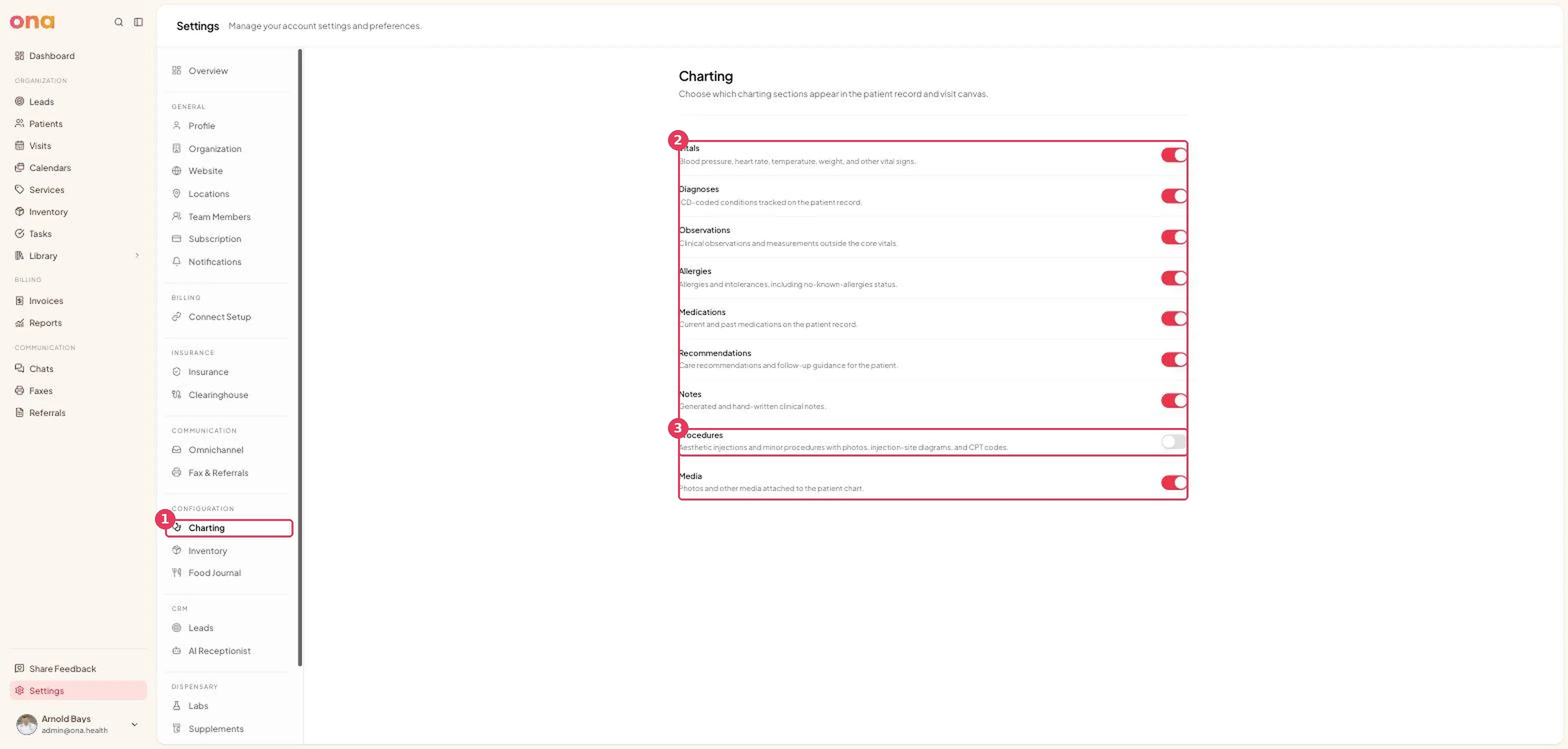The width and height of the screenshot is (1568, 749).
Task: Switch off the Allergies toggle
Action: [x=1173, y=278]
